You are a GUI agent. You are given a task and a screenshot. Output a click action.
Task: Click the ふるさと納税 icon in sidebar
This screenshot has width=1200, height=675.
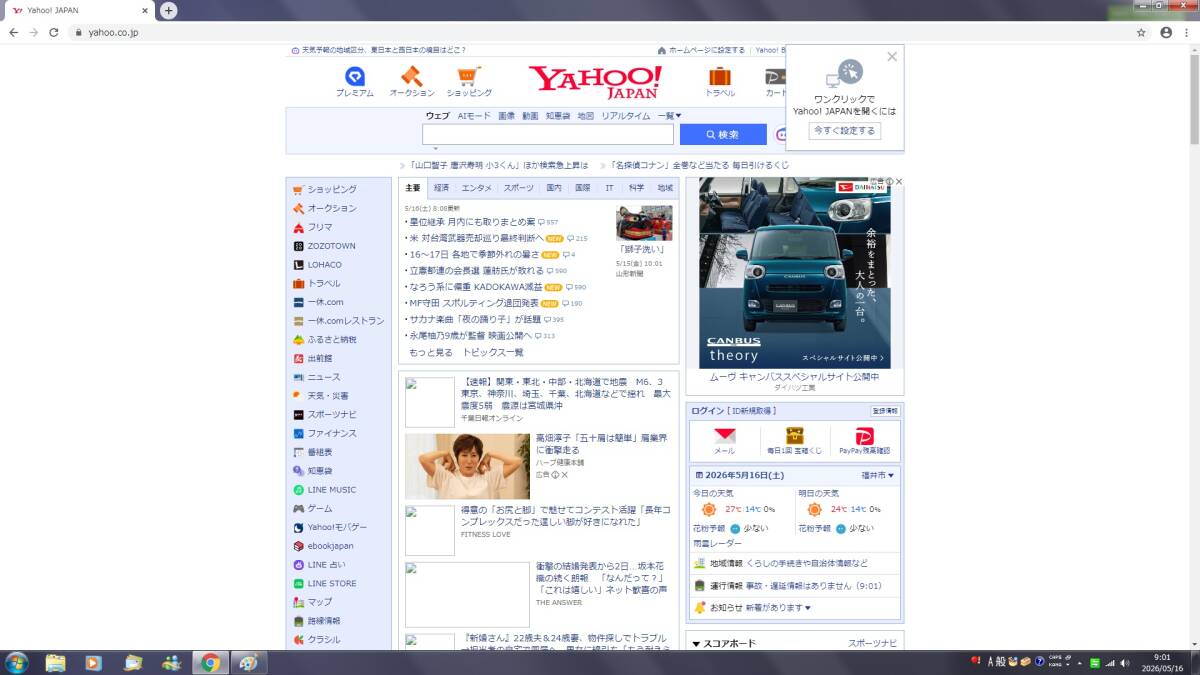point(298,340)
